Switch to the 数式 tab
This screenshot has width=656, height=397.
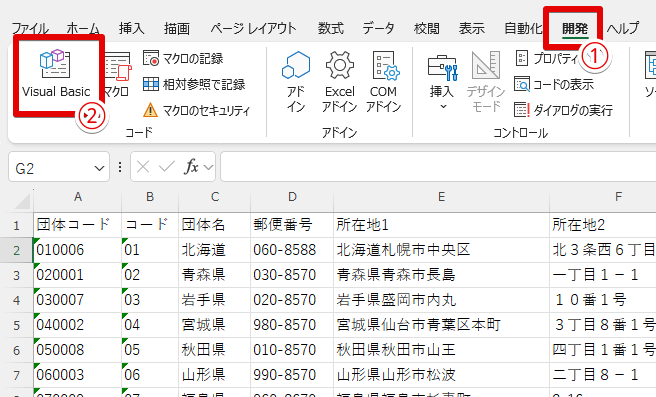tap(331, 28)
